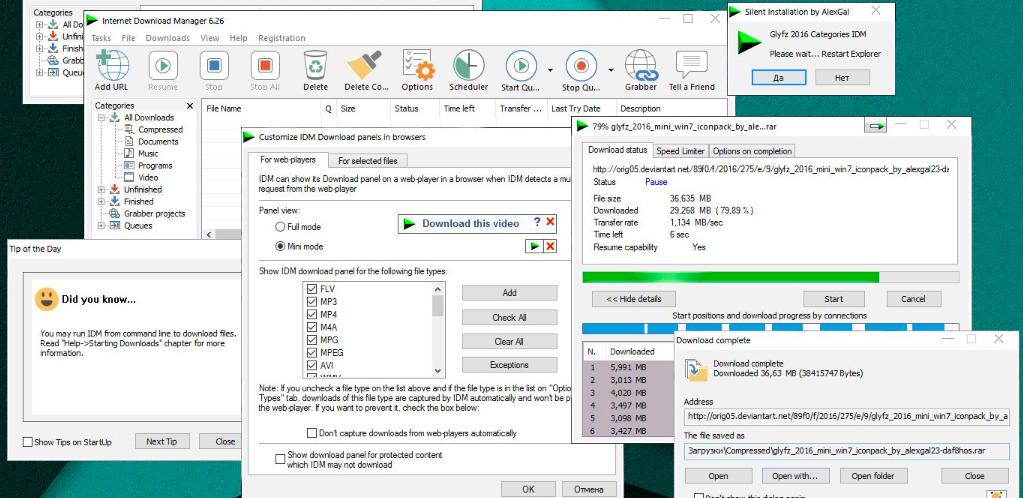This screenshot has height=498, width=1023.
Task: Click Open folder button
Action: pyautogui.click(x=875, y=476)
